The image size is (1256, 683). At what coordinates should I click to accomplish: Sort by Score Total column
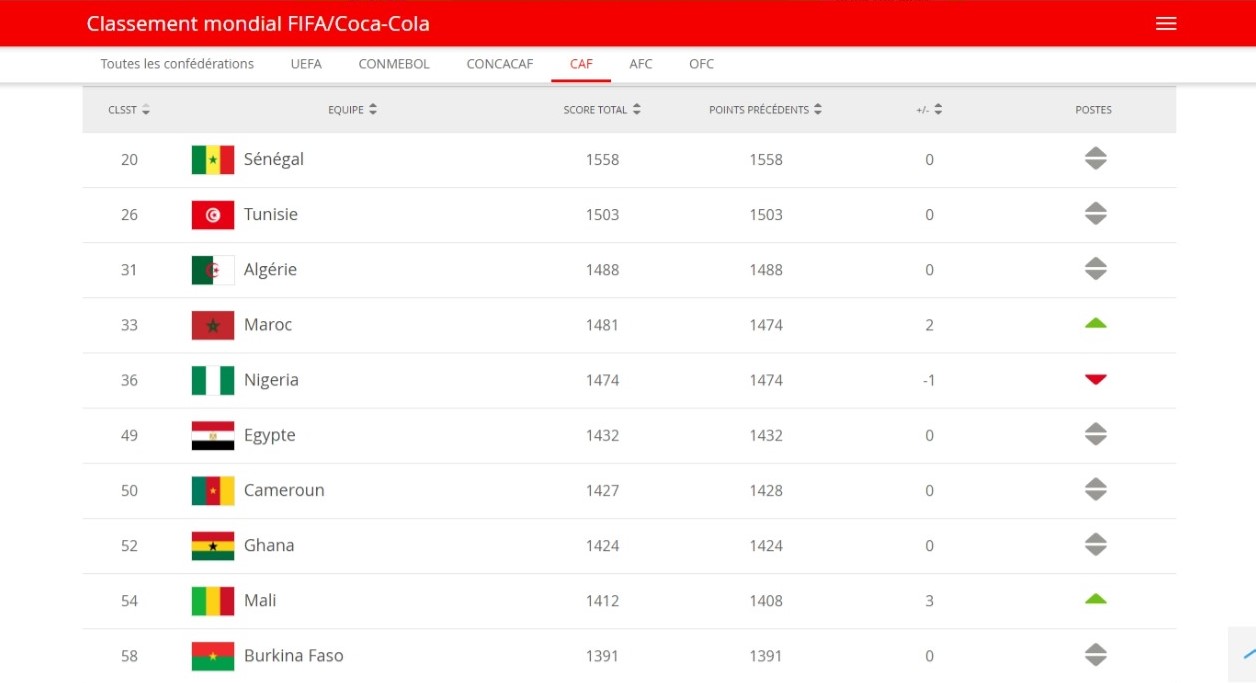(637, 110)
